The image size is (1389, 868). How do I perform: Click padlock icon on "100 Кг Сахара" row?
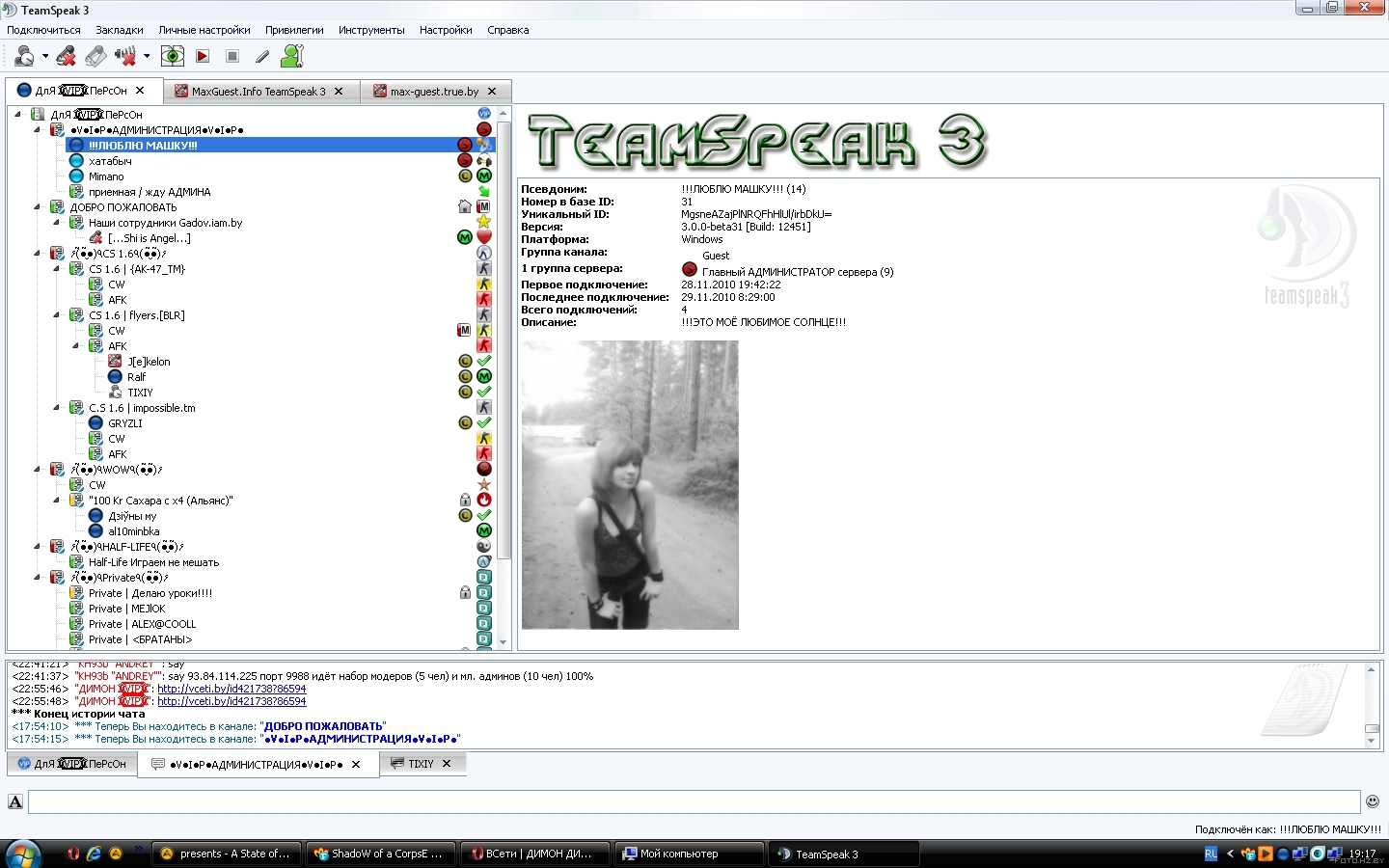(465, 500)
